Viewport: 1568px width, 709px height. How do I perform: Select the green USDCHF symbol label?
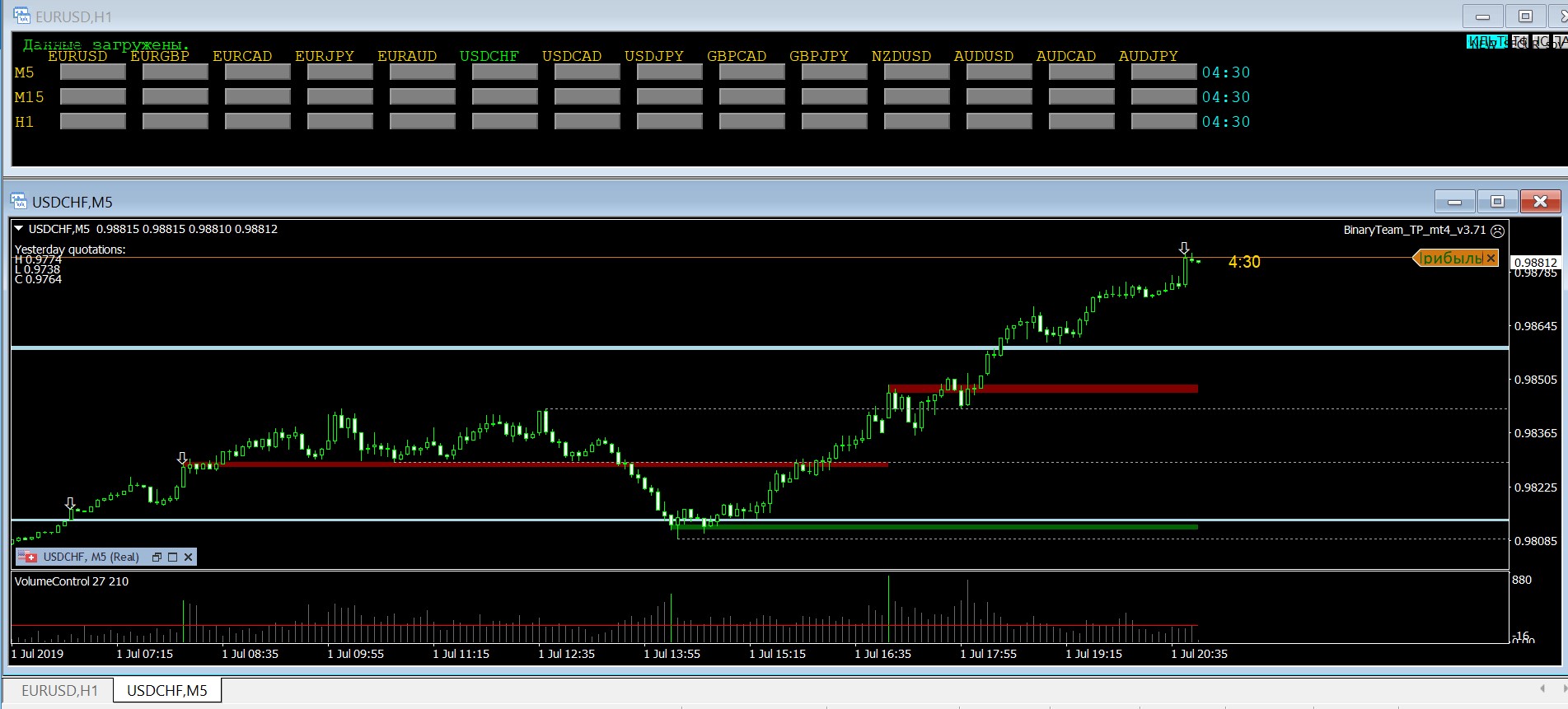(x=489, y=56)
